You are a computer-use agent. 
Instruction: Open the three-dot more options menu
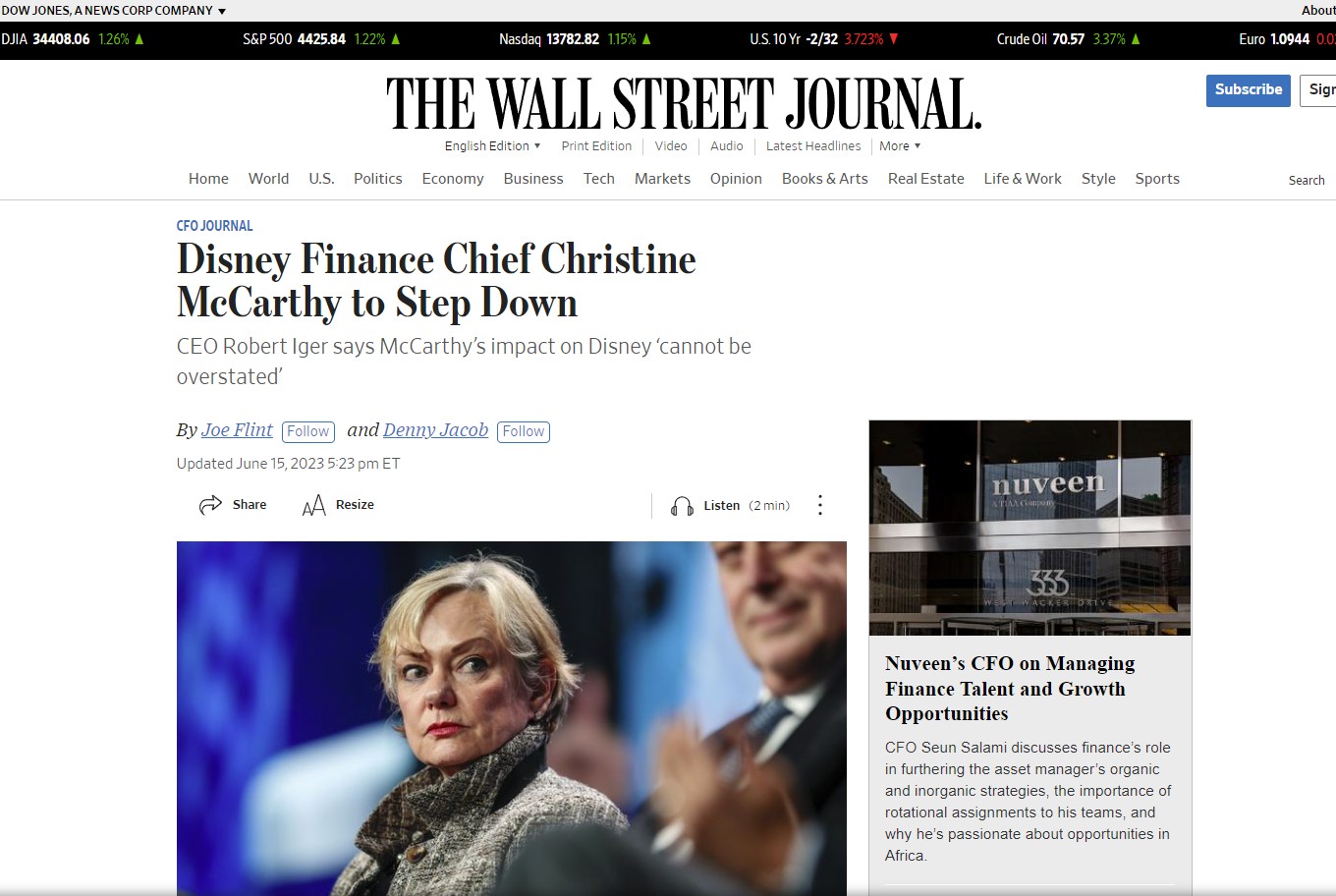pos(820,505)
